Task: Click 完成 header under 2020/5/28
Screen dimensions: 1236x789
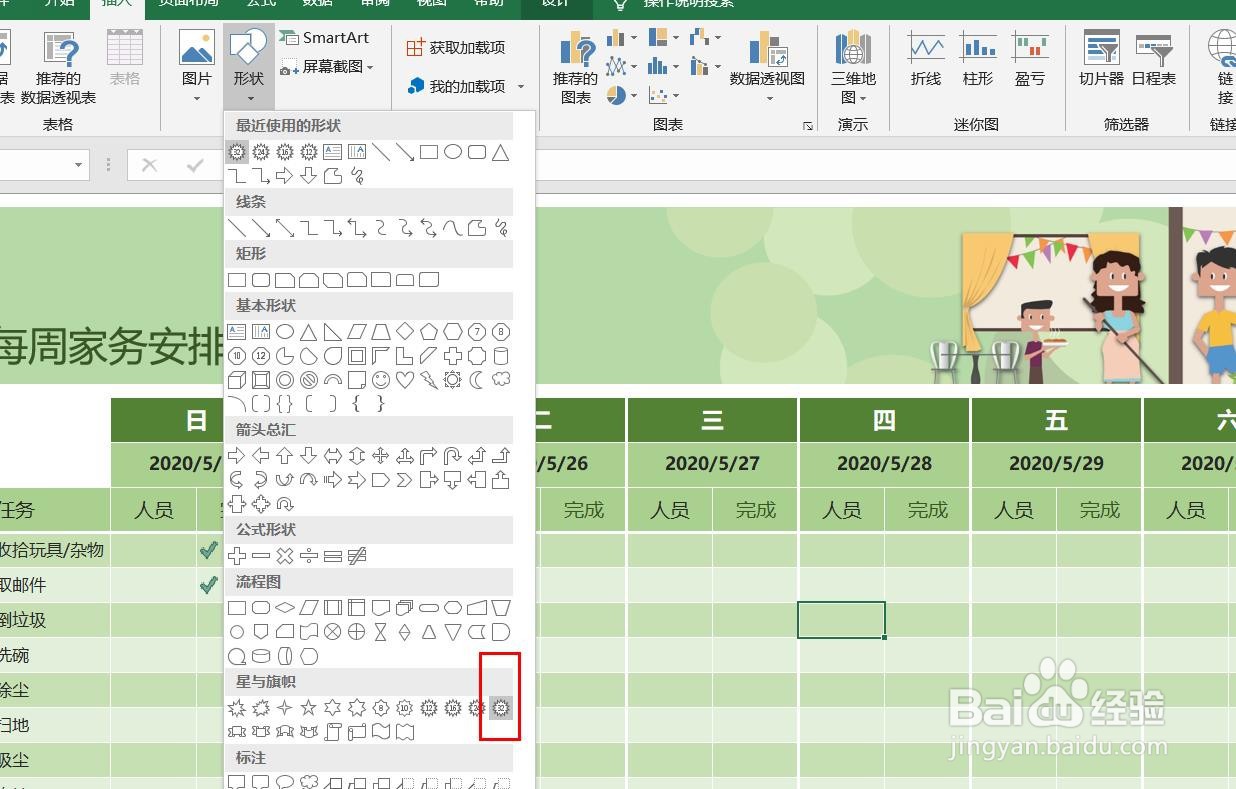Action: point(927,510)
